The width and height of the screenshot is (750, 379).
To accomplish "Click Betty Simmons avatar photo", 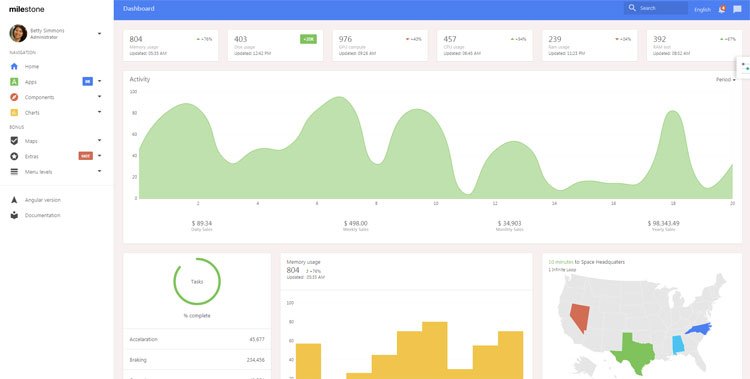I will [x=18, y=33].
